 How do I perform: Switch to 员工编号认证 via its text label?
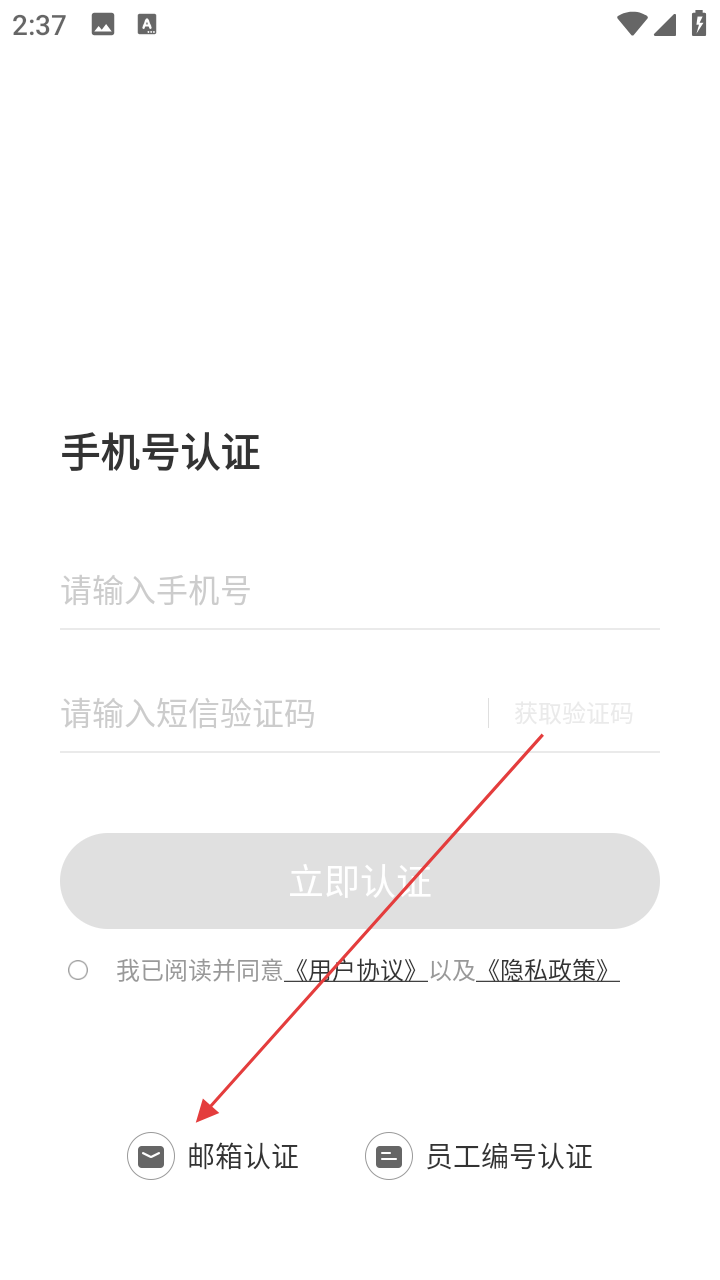(x=509, y=1157)
